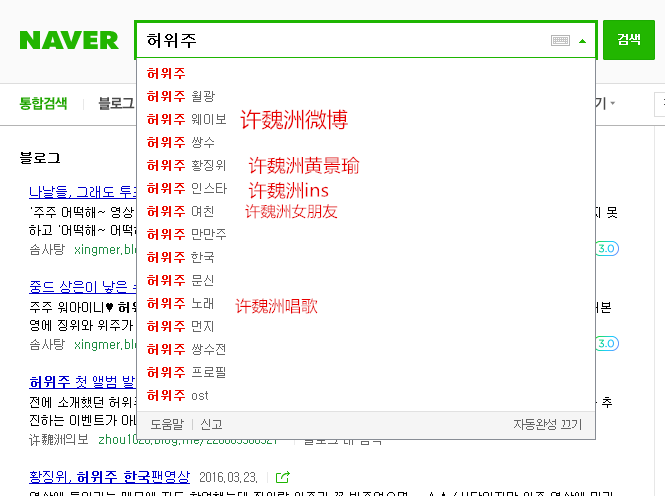Image resolution: width=665 pixels, height=496 pixels.
Task: Open the on-screen keyboard icon in search box
Action: [560, 41]
